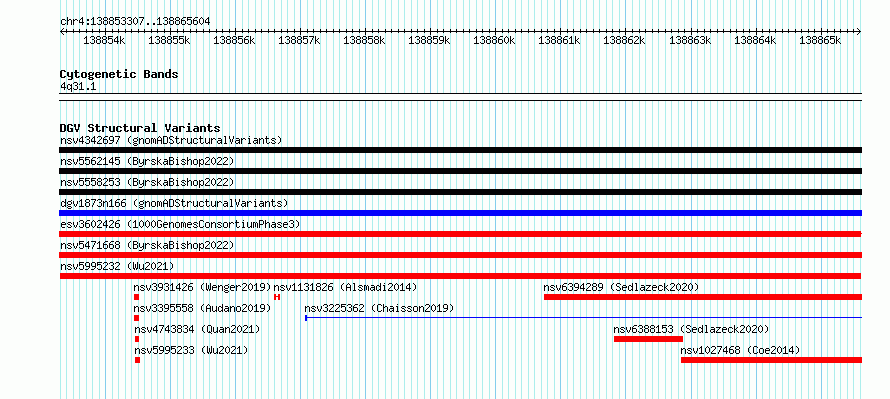Click ruler position 138863k

690,40
